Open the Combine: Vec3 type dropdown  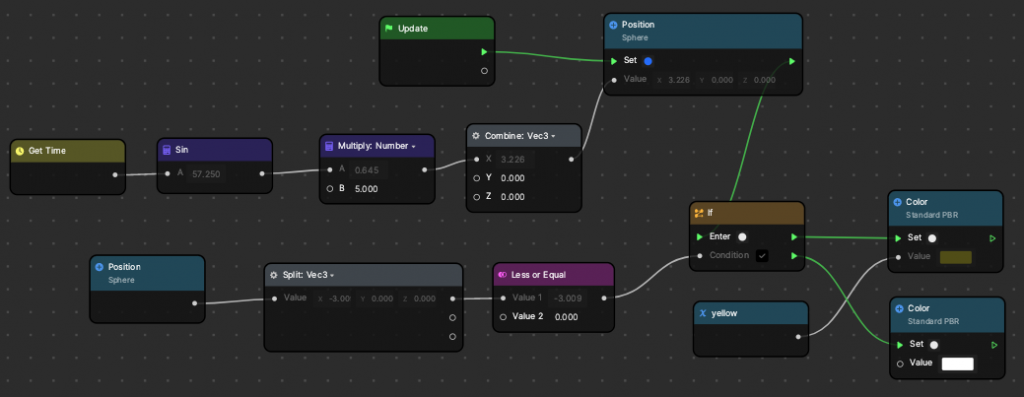click(553, 136)
